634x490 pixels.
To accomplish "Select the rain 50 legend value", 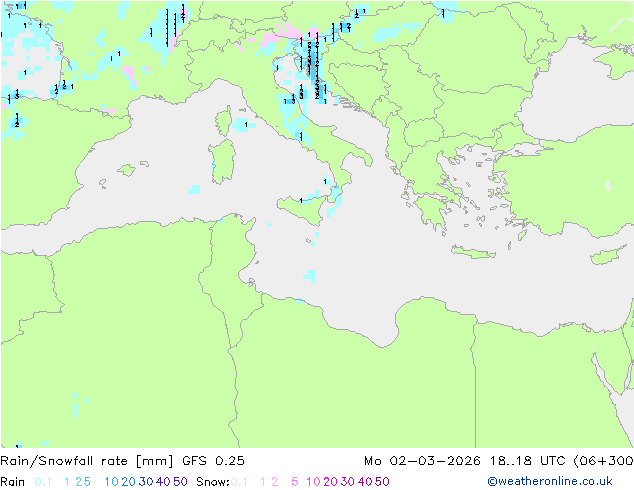I will click(x=180, y=482).
